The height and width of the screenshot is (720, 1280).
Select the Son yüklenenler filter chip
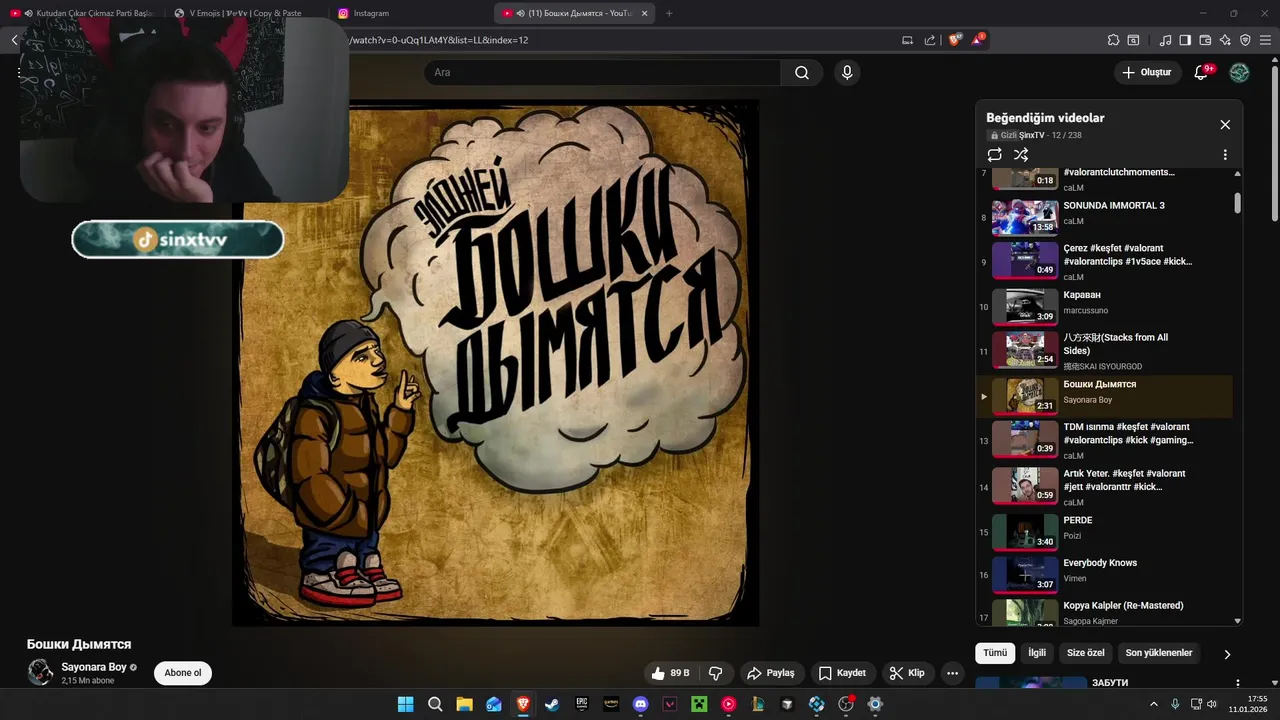click(x=1159, y=653)
